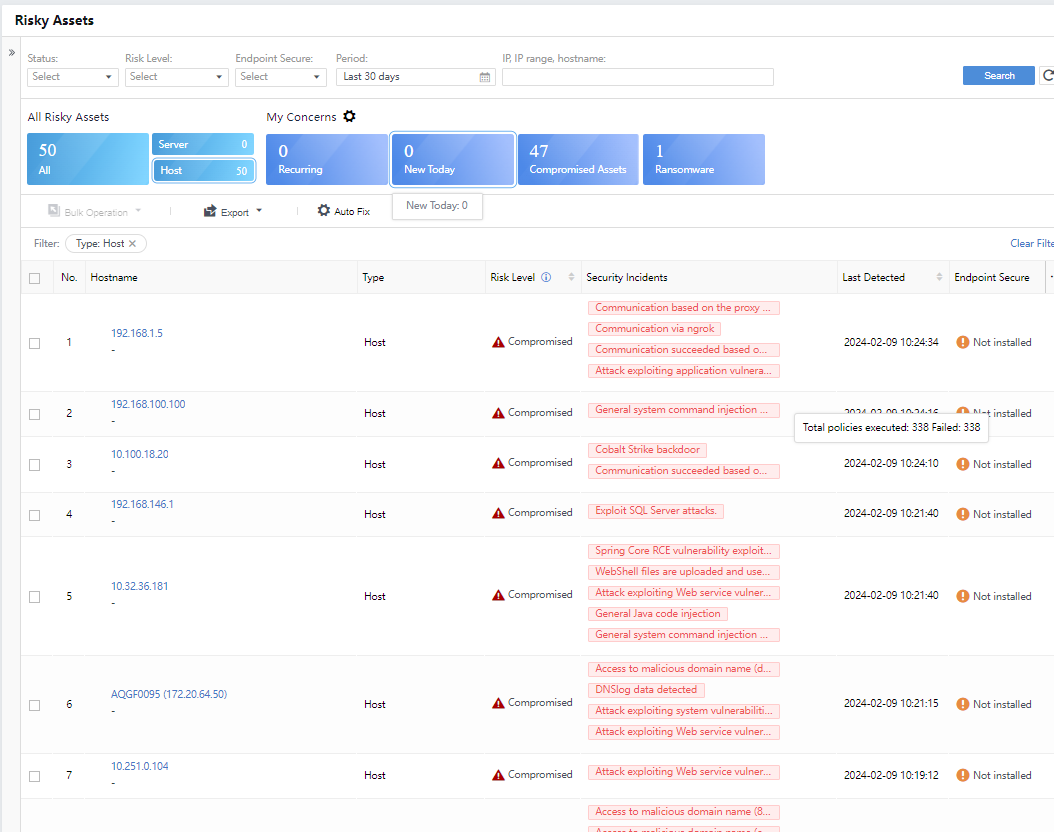
Task: Open My Concerns settings gear
Action: pyautogui.click(x=349, y=117)
